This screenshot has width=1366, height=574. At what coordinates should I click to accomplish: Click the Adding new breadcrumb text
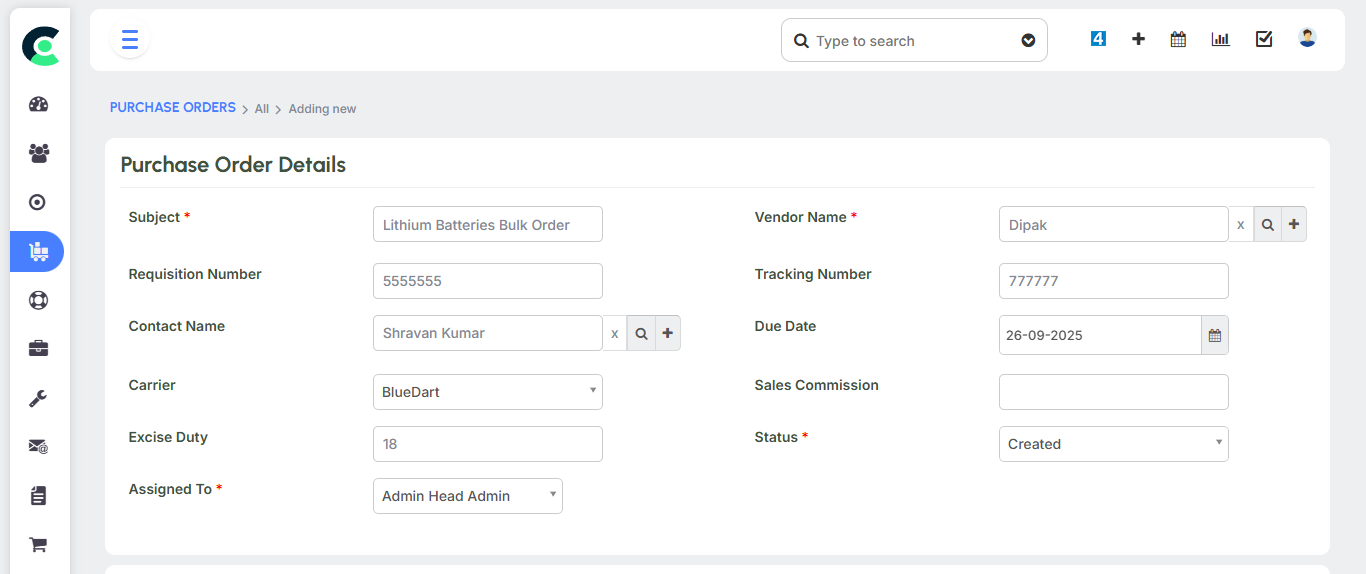[x=322, y=109]
